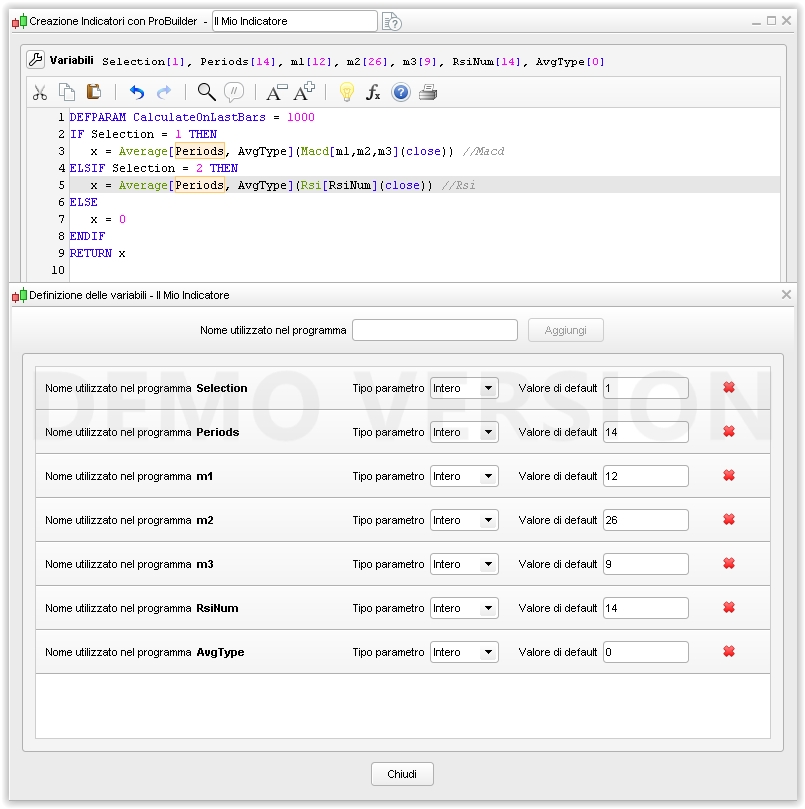Click the Nome utilizzato nel programma input
Viewport: 805px width, 809px height.
click(x=434, y=330)
